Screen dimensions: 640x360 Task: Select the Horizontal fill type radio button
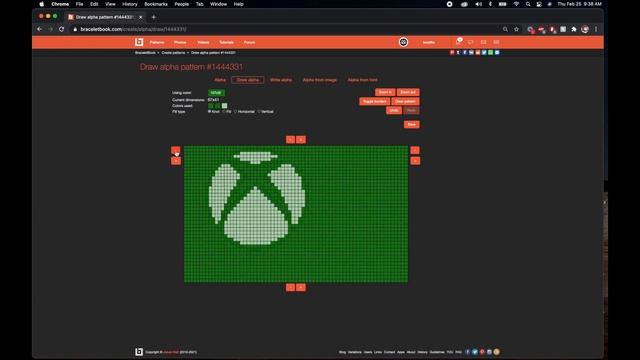pyautogui.click(x=236, y=111)
